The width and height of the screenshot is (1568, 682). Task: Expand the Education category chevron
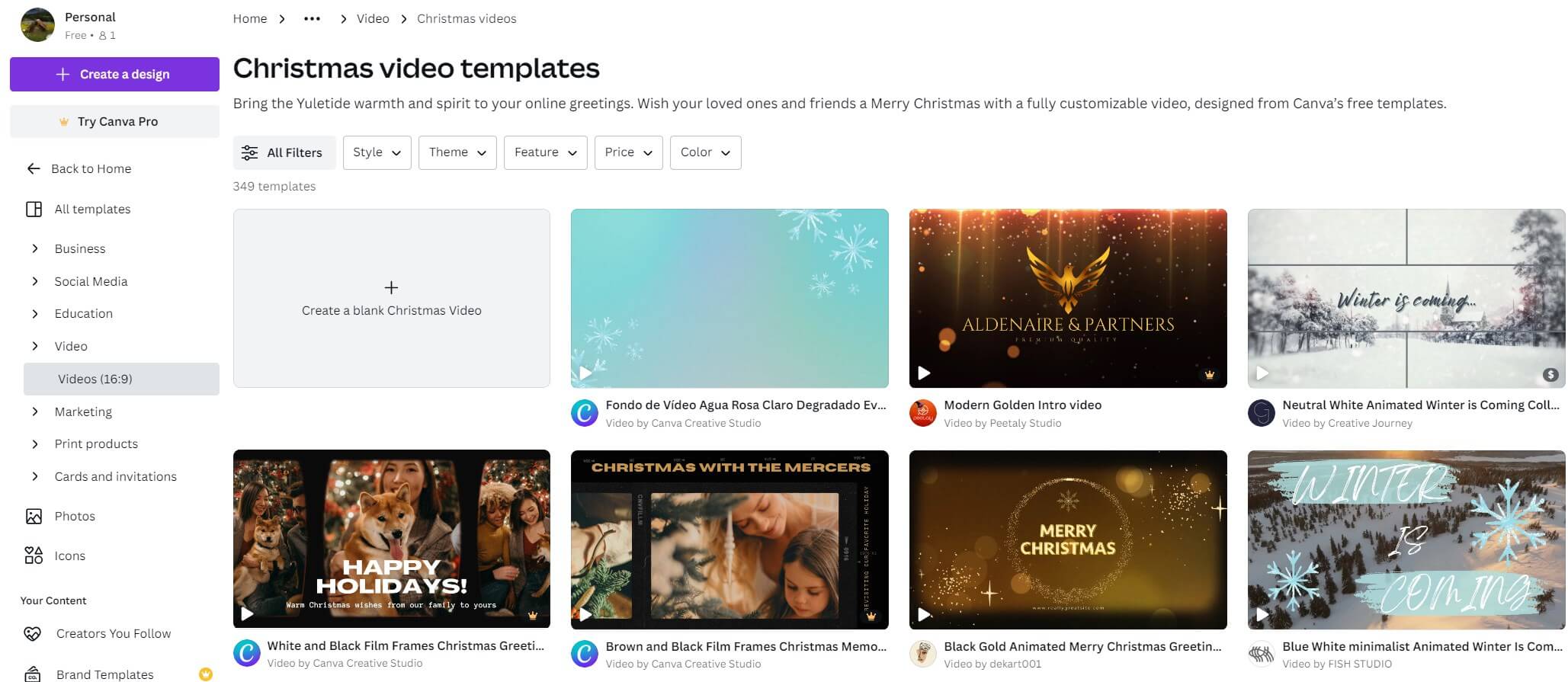34,313
